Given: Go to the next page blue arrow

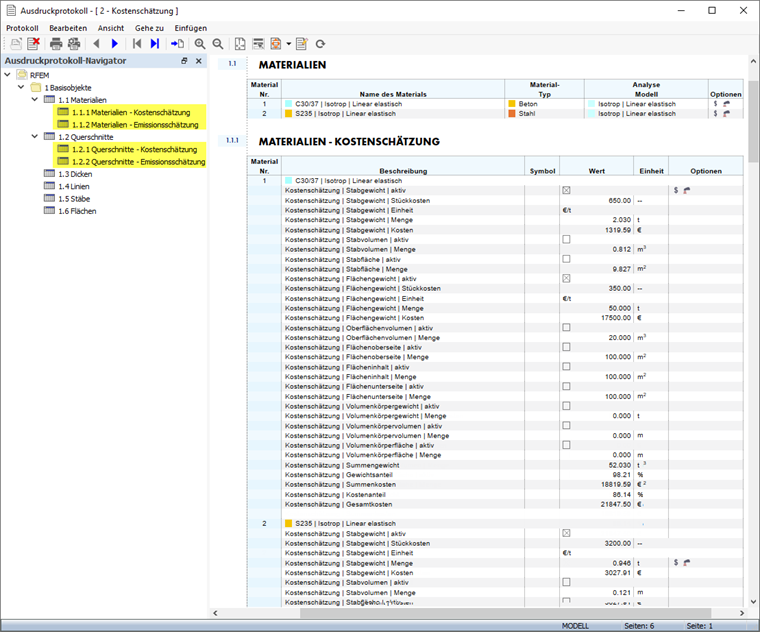Looking at the screenshot, I should [x=115, y=44].
